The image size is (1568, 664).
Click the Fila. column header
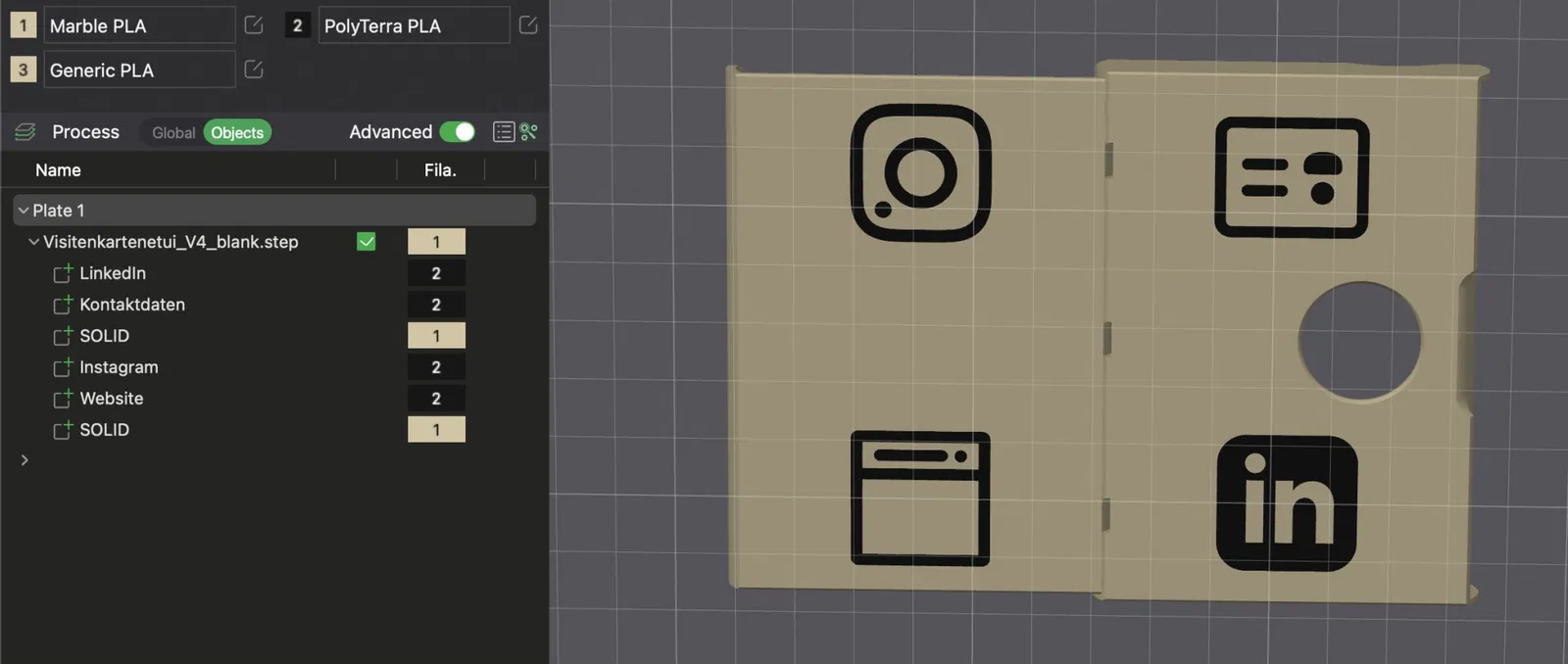(x=440, y=170)
